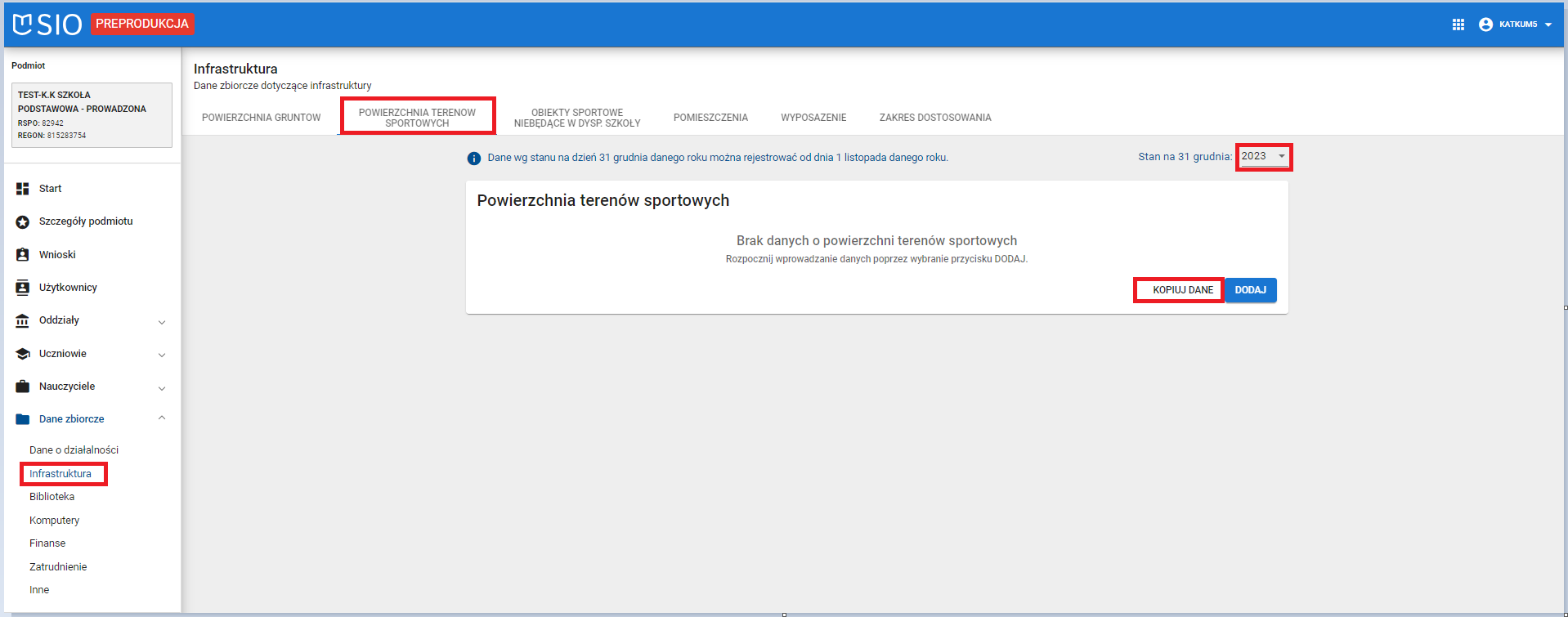Click the SIO logo in header
Screen dimensions: 1568x617
[47, 25]
